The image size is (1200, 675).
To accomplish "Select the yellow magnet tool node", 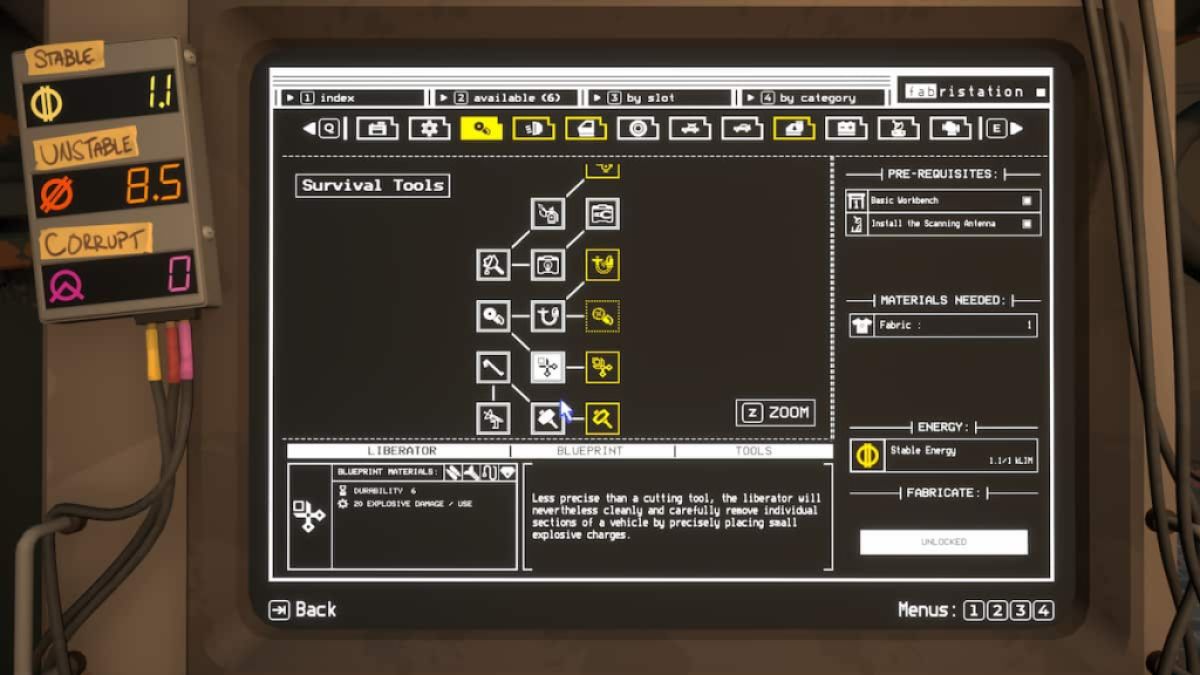I will [602, 264].
